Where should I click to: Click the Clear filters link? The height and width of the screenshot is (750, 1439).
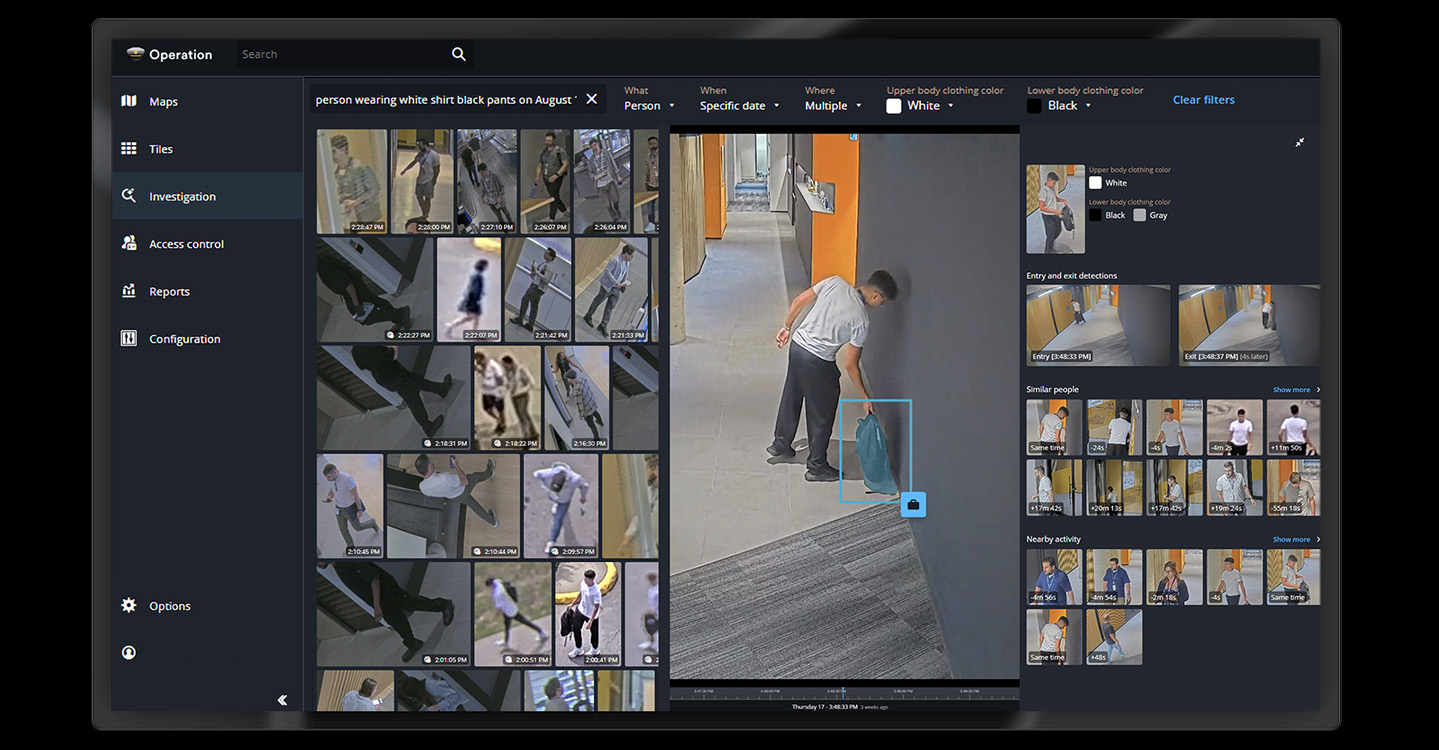pos(1203,100)
